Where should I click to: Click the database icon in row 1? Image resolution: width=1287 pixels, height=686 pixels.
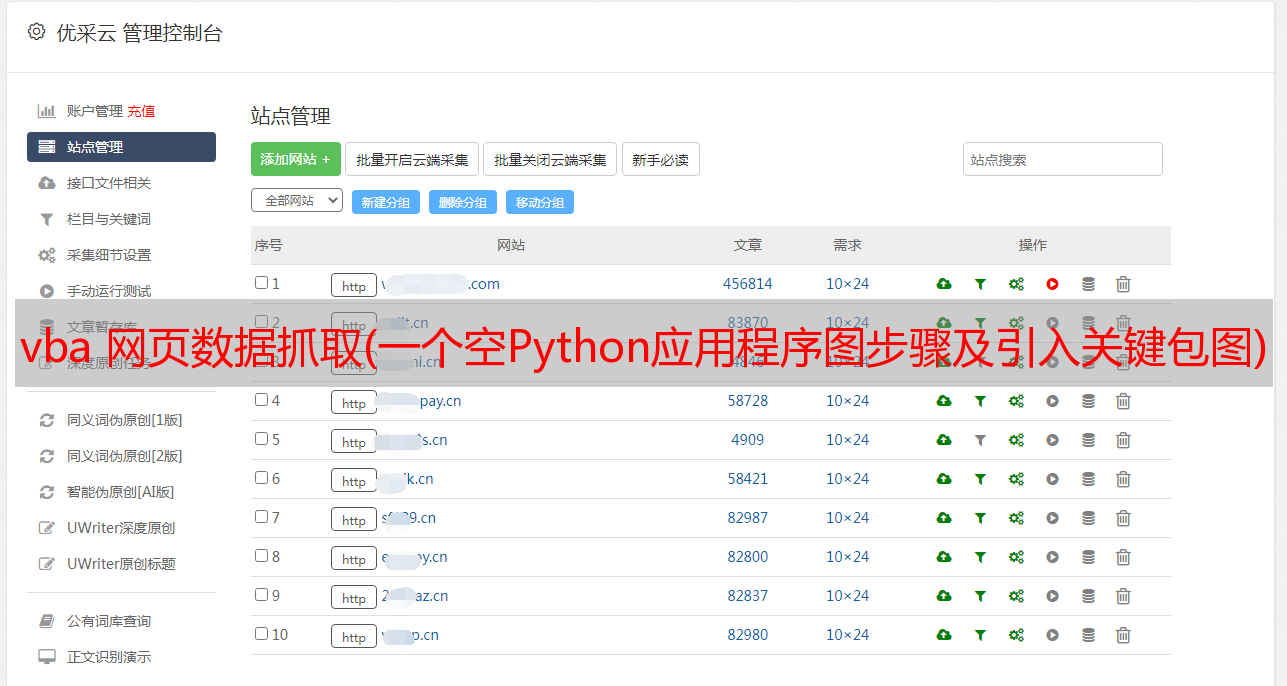(1088, 284)
